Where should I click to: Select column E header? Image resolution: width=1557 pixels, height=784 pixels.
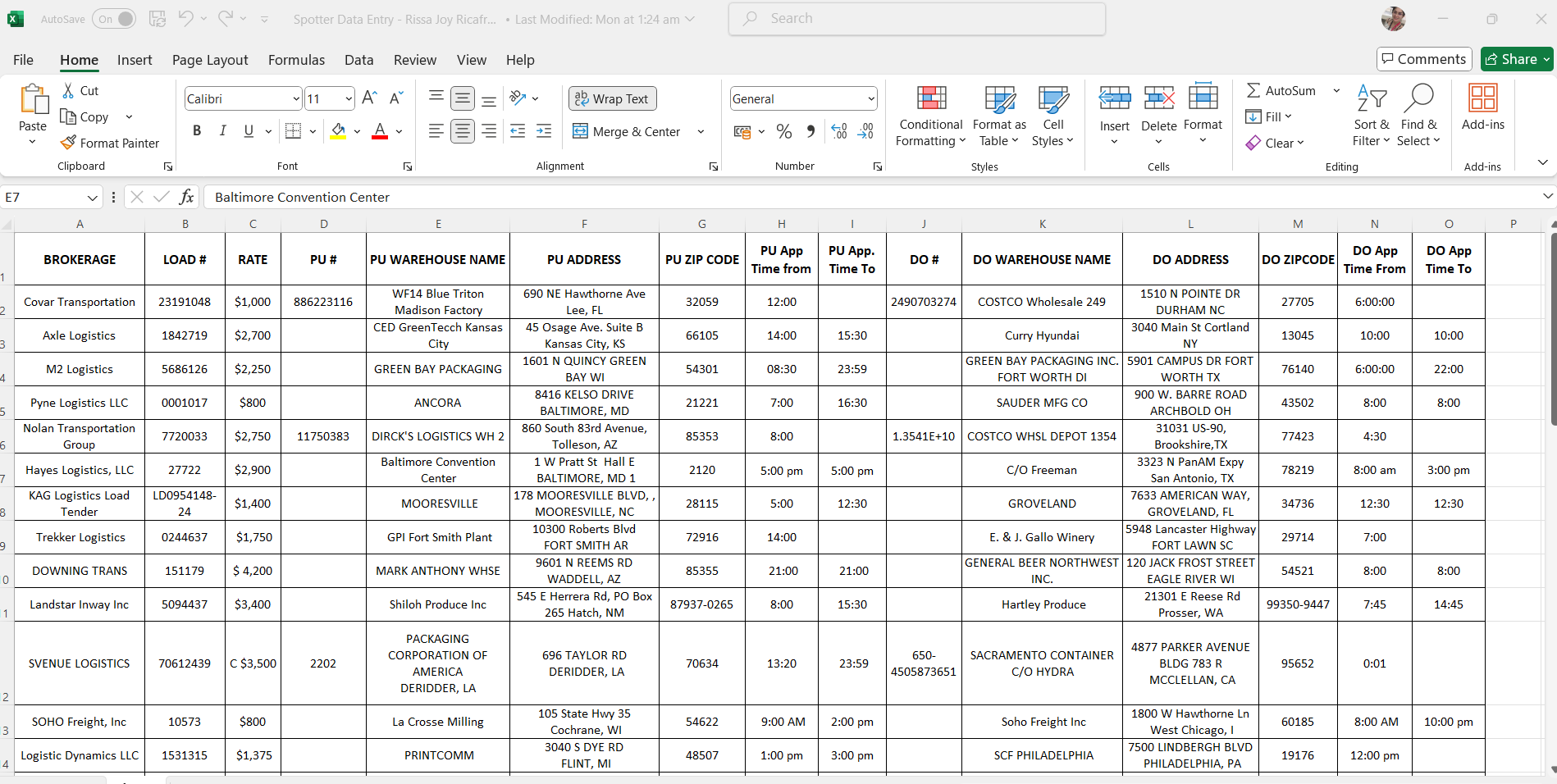tap(438, 224)
